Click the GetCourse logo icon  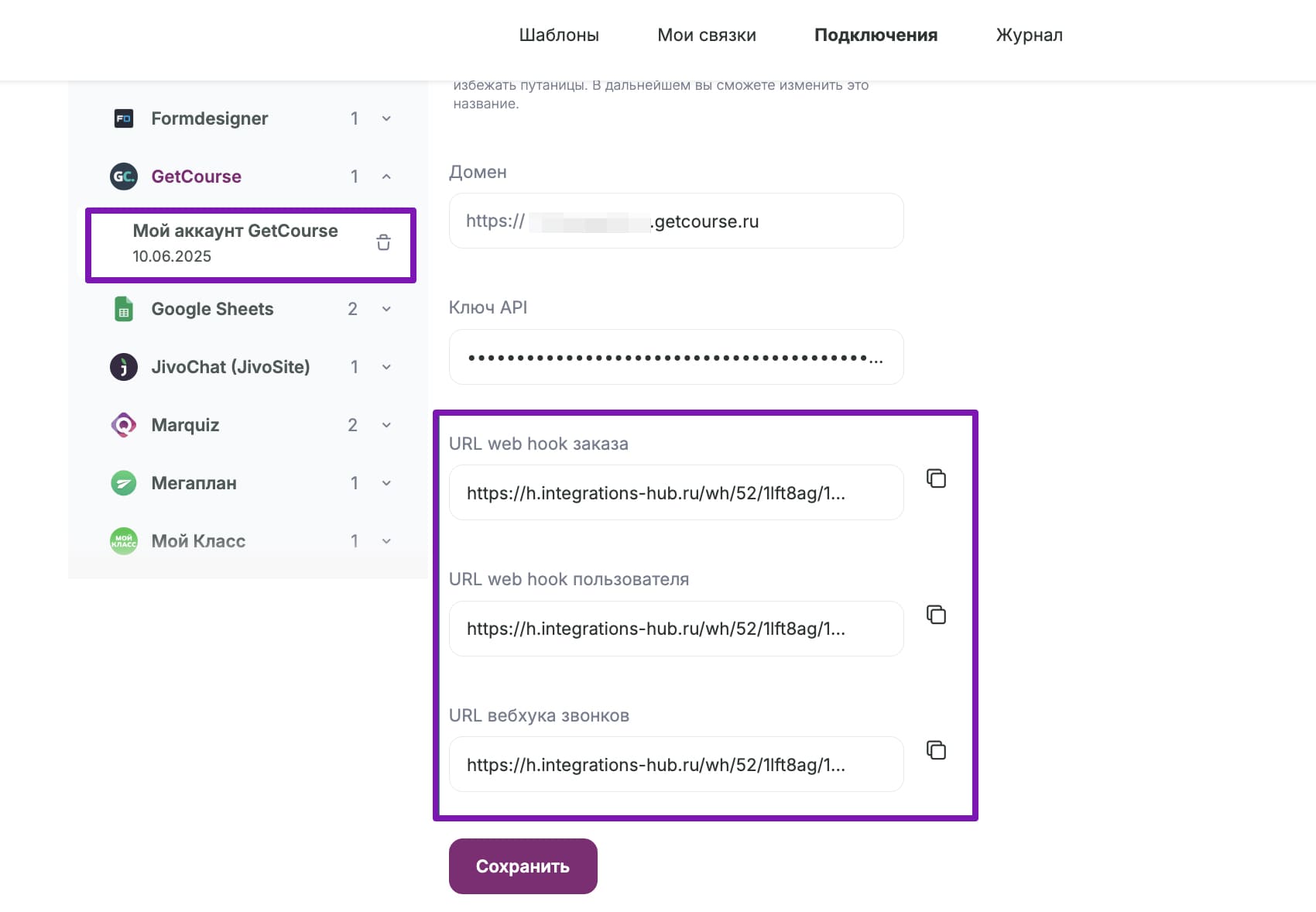(x=124, y=177)
